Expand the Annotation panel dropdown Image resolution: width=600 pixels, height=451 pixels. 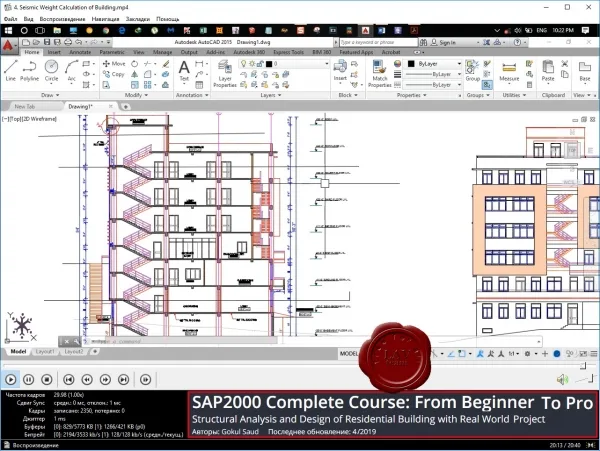(x=192, y=95)
